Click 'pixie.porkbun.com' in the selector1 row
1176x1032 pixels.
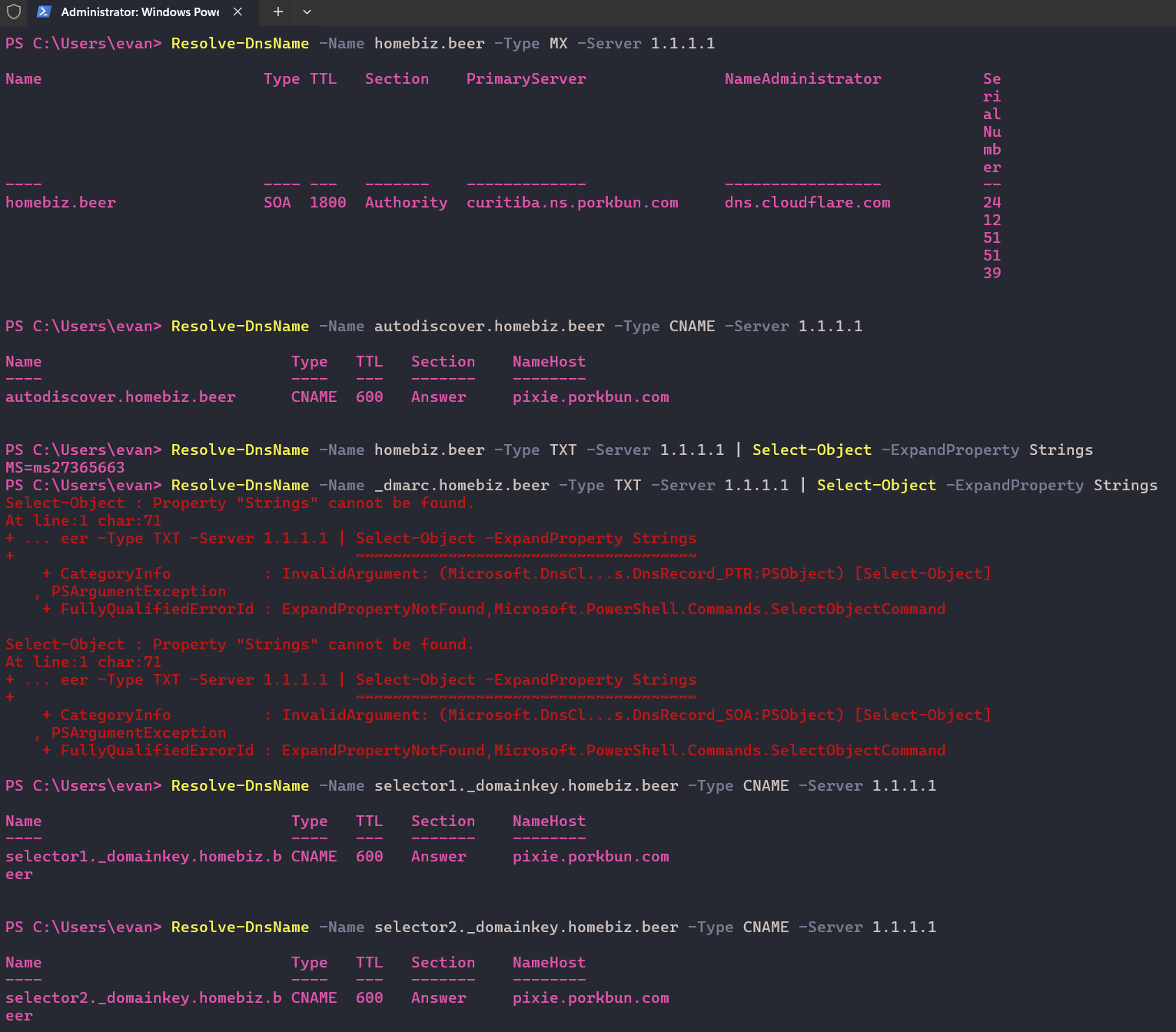click(591, 857)
